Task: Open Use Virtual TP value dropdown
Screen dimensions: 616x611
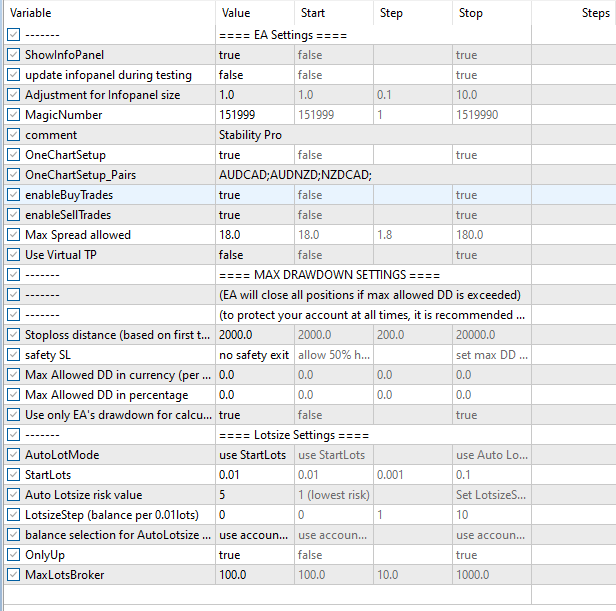Action: pos(255,255)
